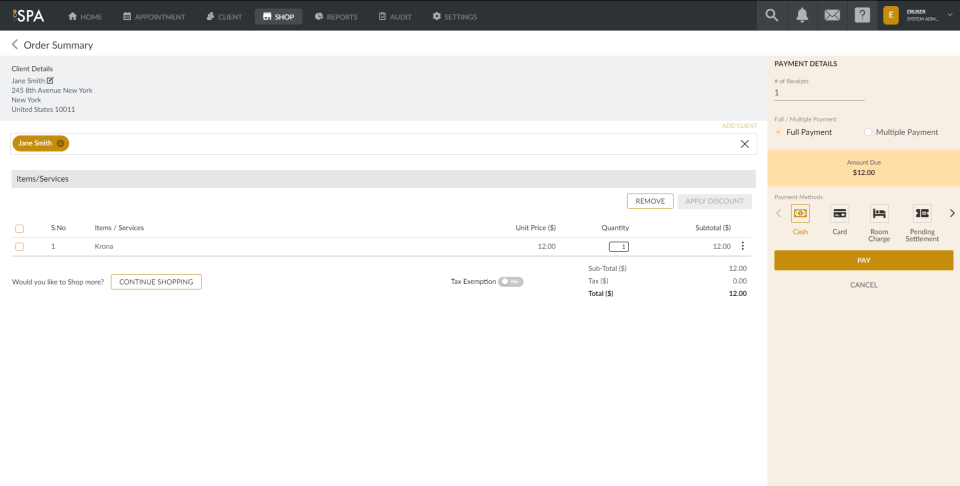Select Room Charge payment method
The width and height of the screenshot is (960, 486).
click(x=879, y=223)
